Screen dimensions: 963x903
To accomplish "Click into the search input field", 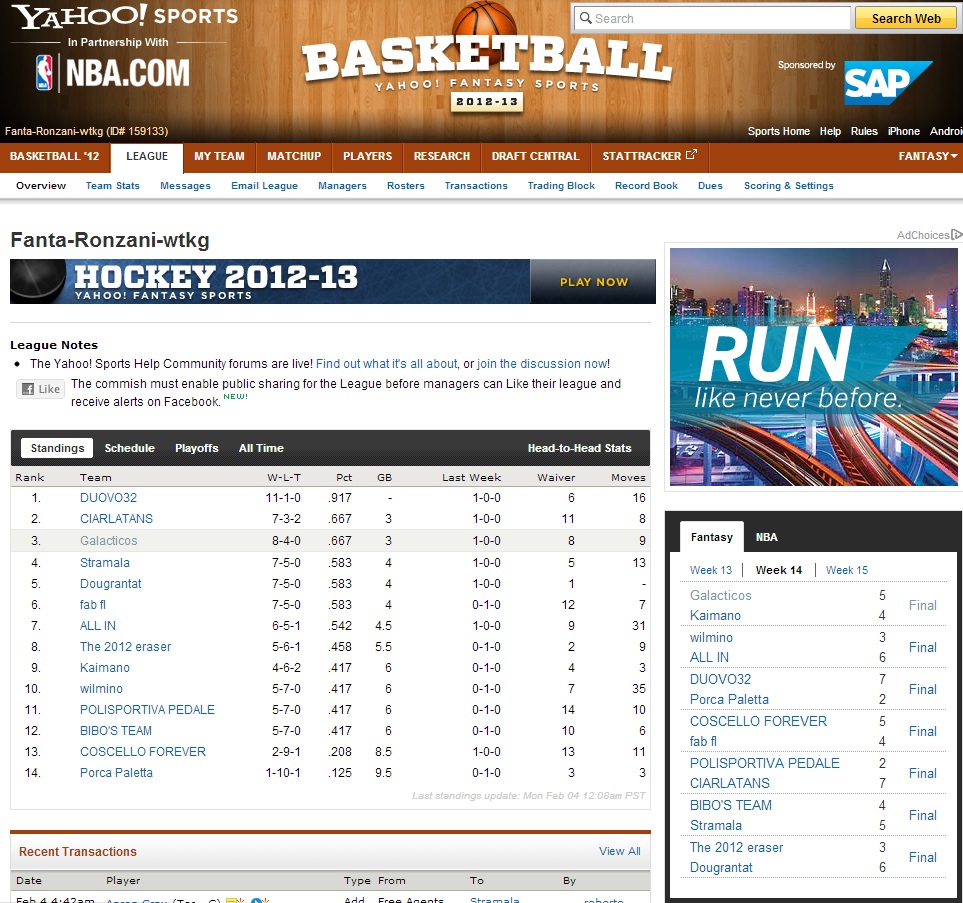I will 712,18.
